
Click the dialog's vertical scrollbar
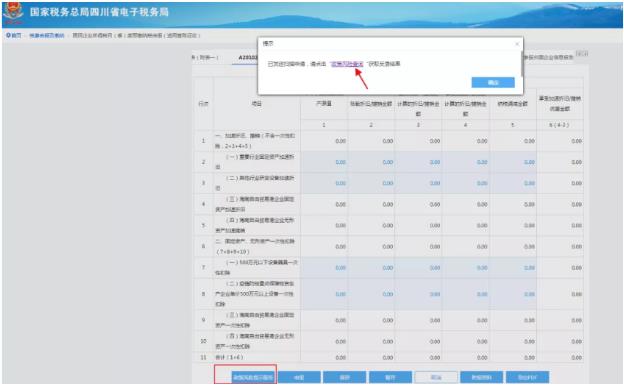[521, 64]
